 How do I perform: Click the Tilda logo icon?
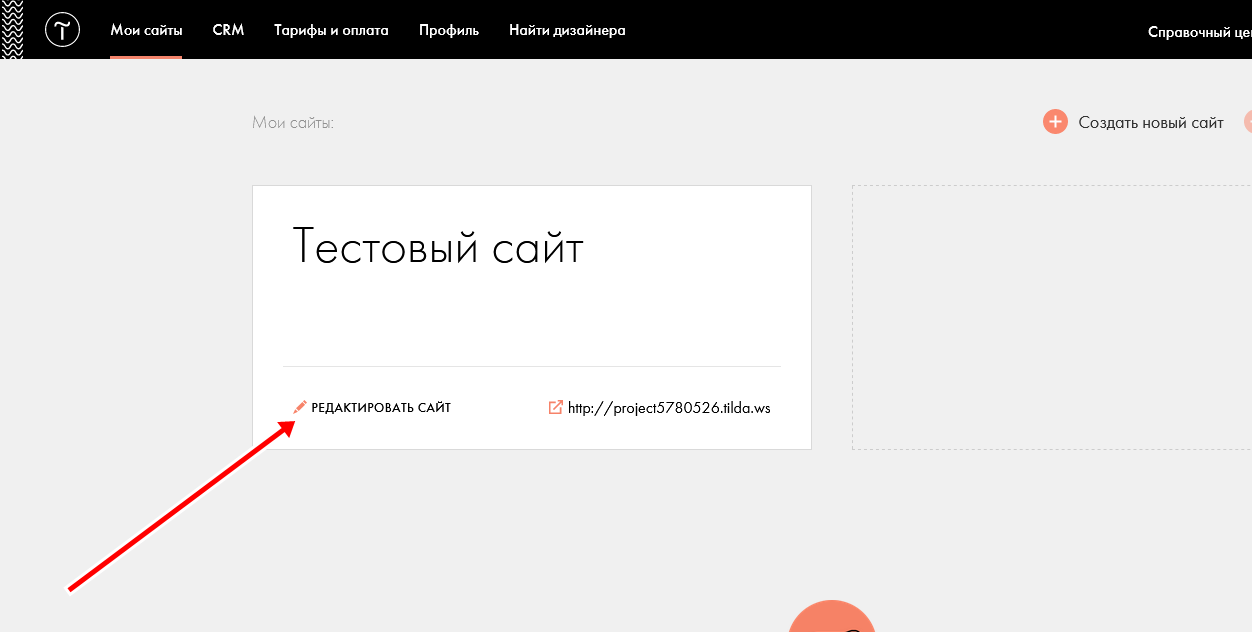62,30
